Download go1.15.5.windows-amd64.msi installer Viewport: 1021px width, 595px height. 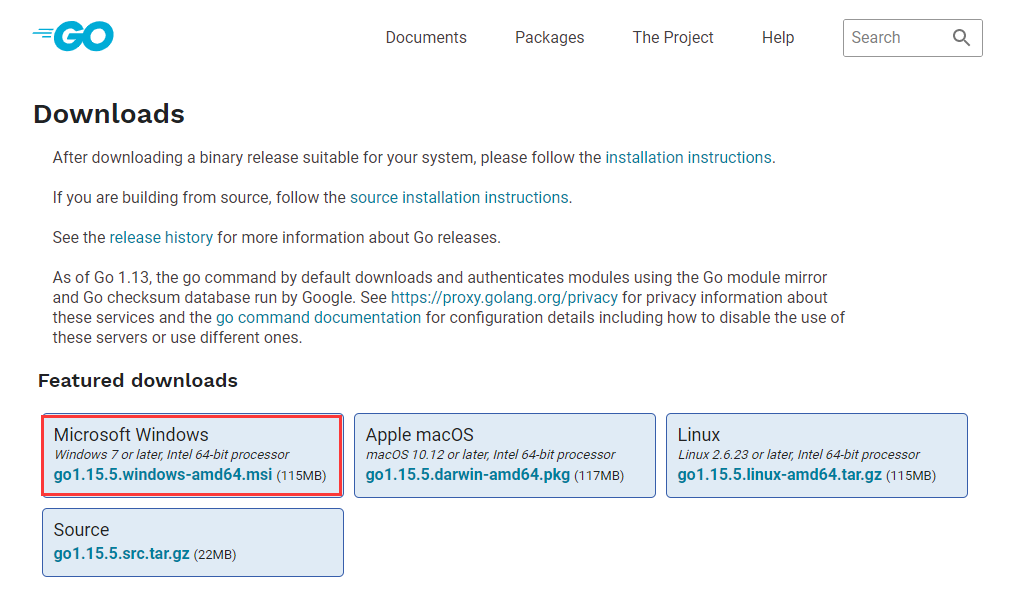click(162, 475)
